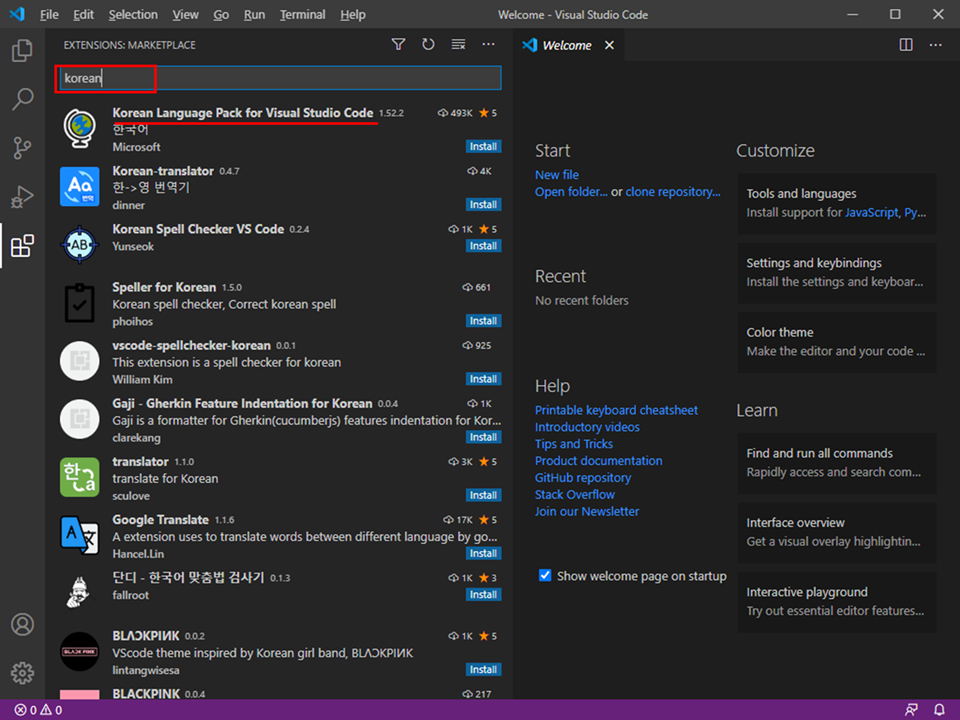Refresh the extensions list
960x720 pixels.
428,44
